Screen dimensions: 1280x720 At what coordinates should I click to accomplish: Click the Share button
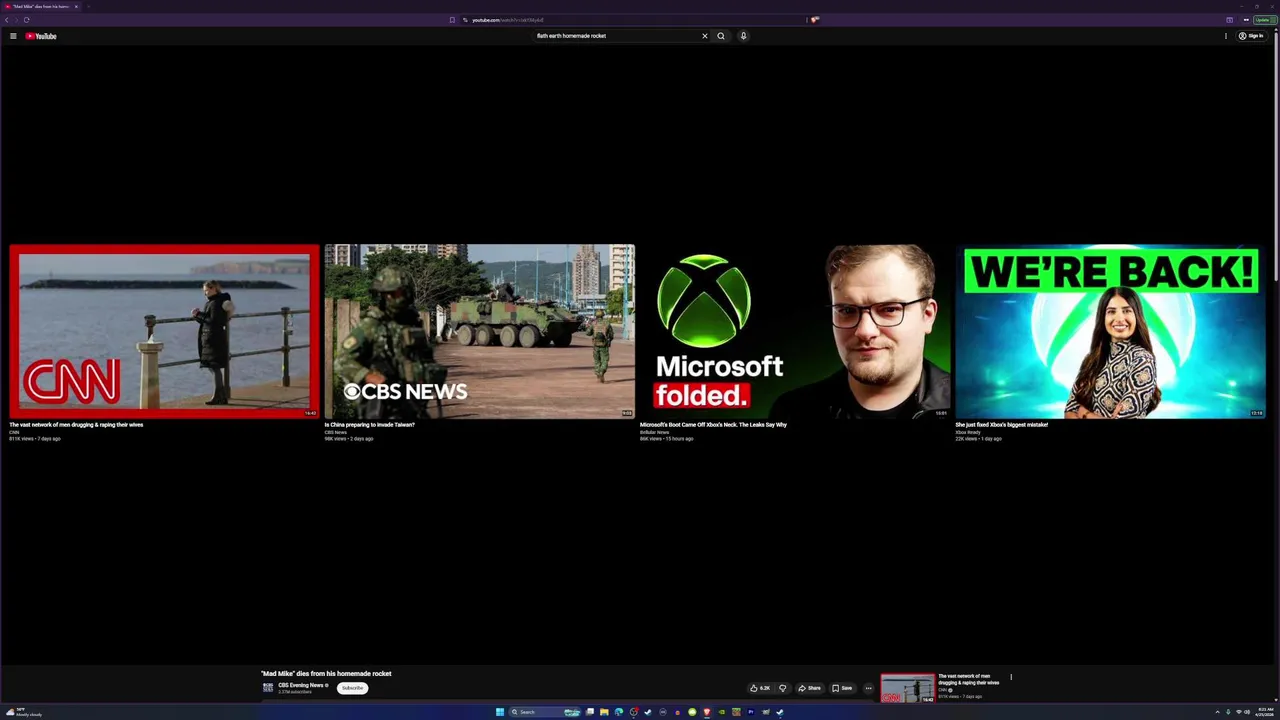coord(809,688)
